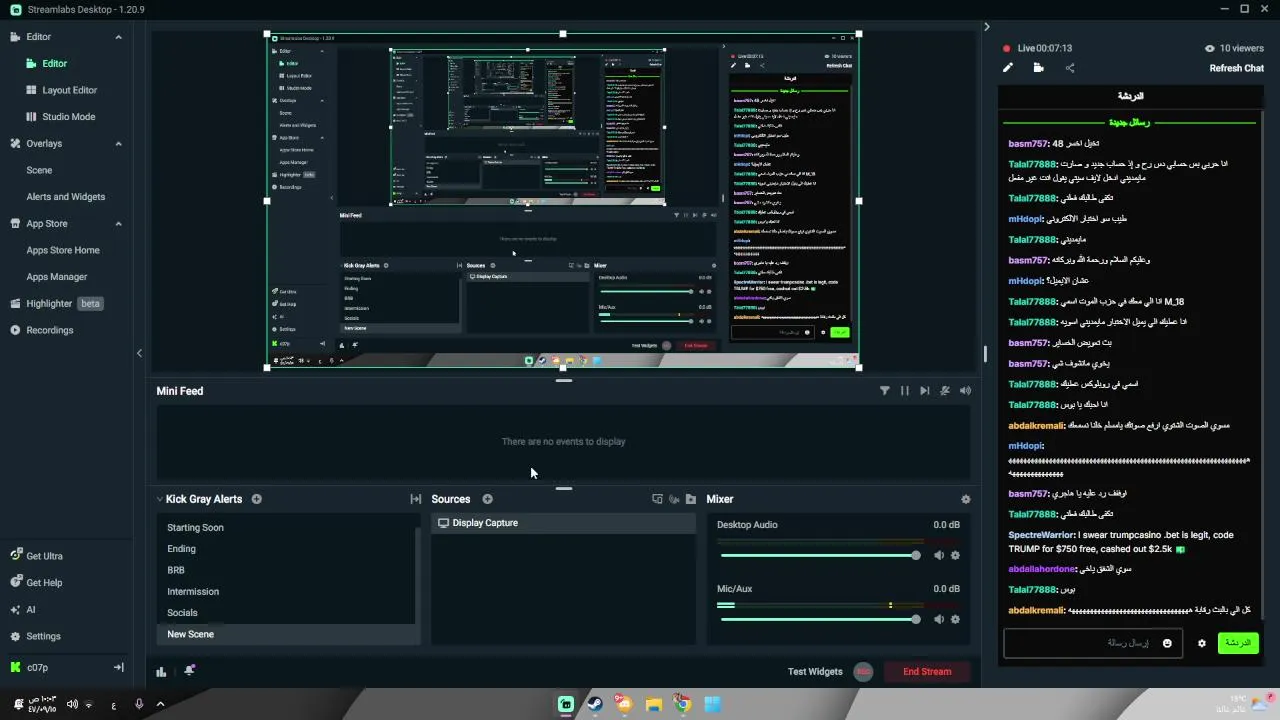Image resolution: width=1280 pixels, height=720 pixels.
Task: Open the chat dock icon next to the pencil
Action: point(1038,68)
